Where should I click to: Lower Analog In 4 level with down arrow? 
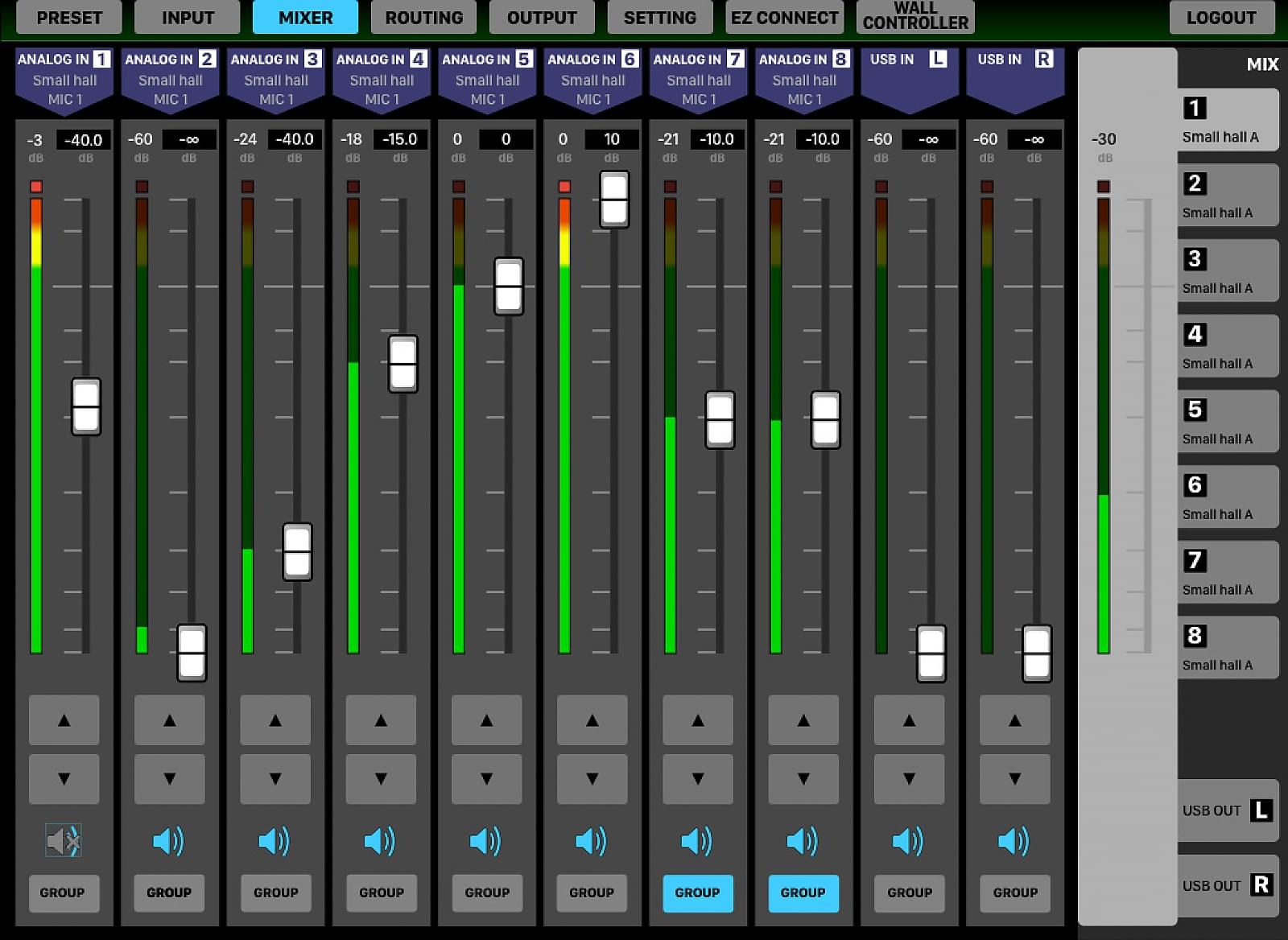point(381,779)
